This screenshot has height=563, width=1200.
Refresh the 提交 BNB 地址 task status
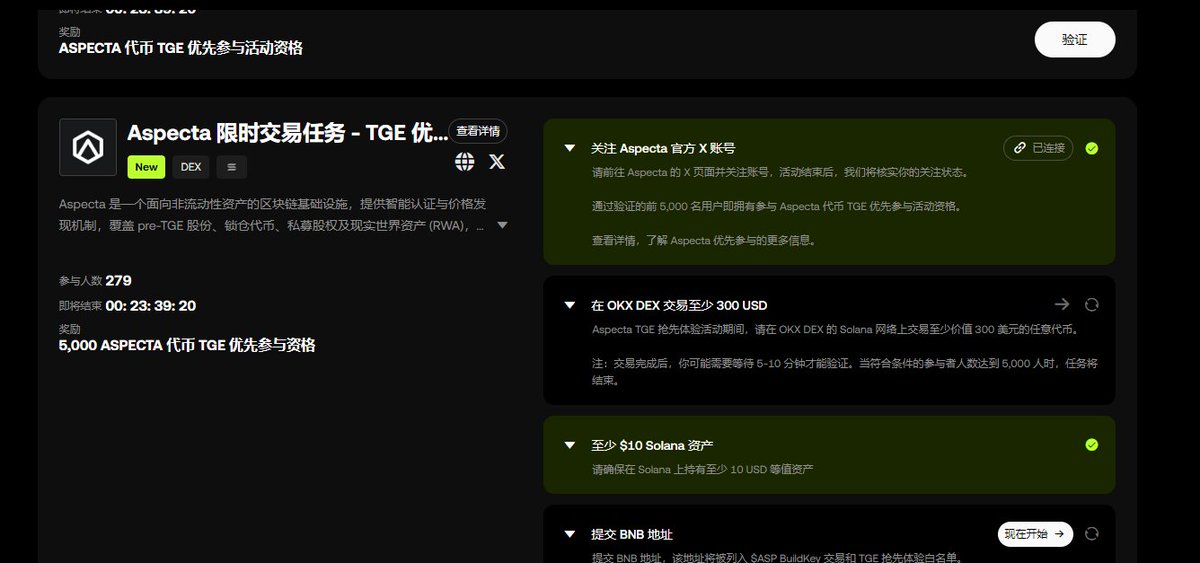click(1092, 534)
